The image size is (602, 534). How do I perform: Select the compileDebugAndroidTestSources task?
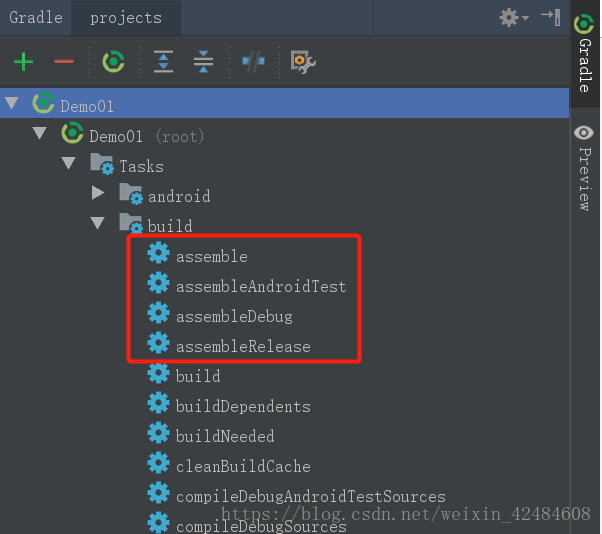[x=311, y=496]
